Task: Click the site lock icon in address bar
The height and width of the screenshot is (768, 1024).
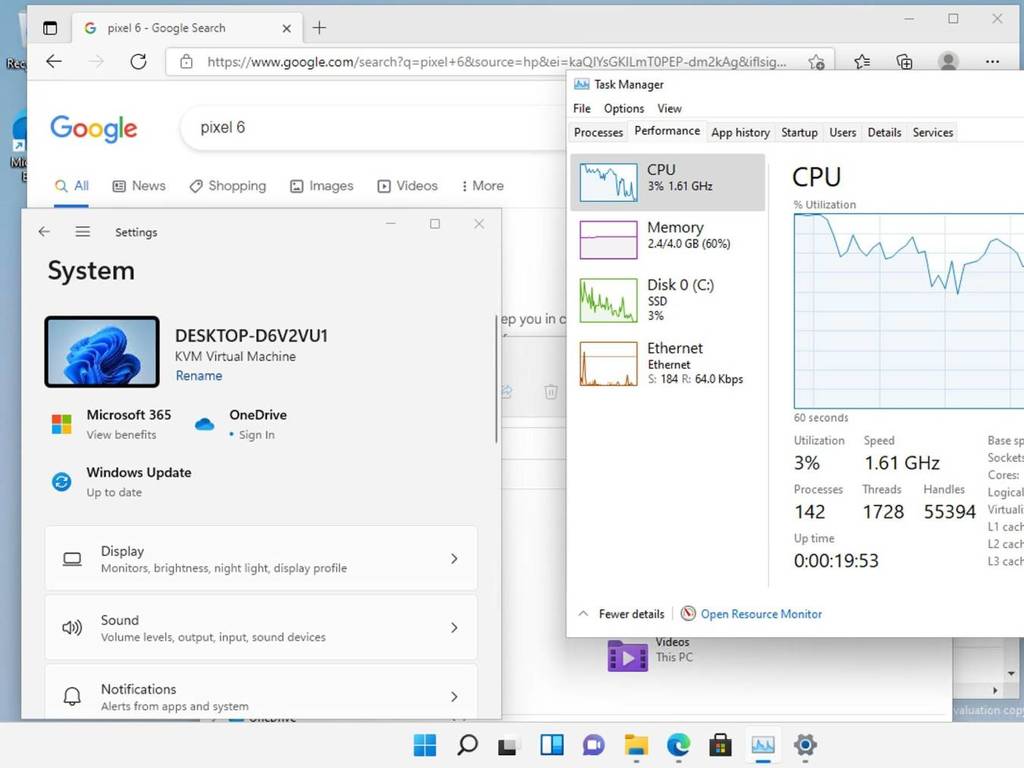Action: 186,62
